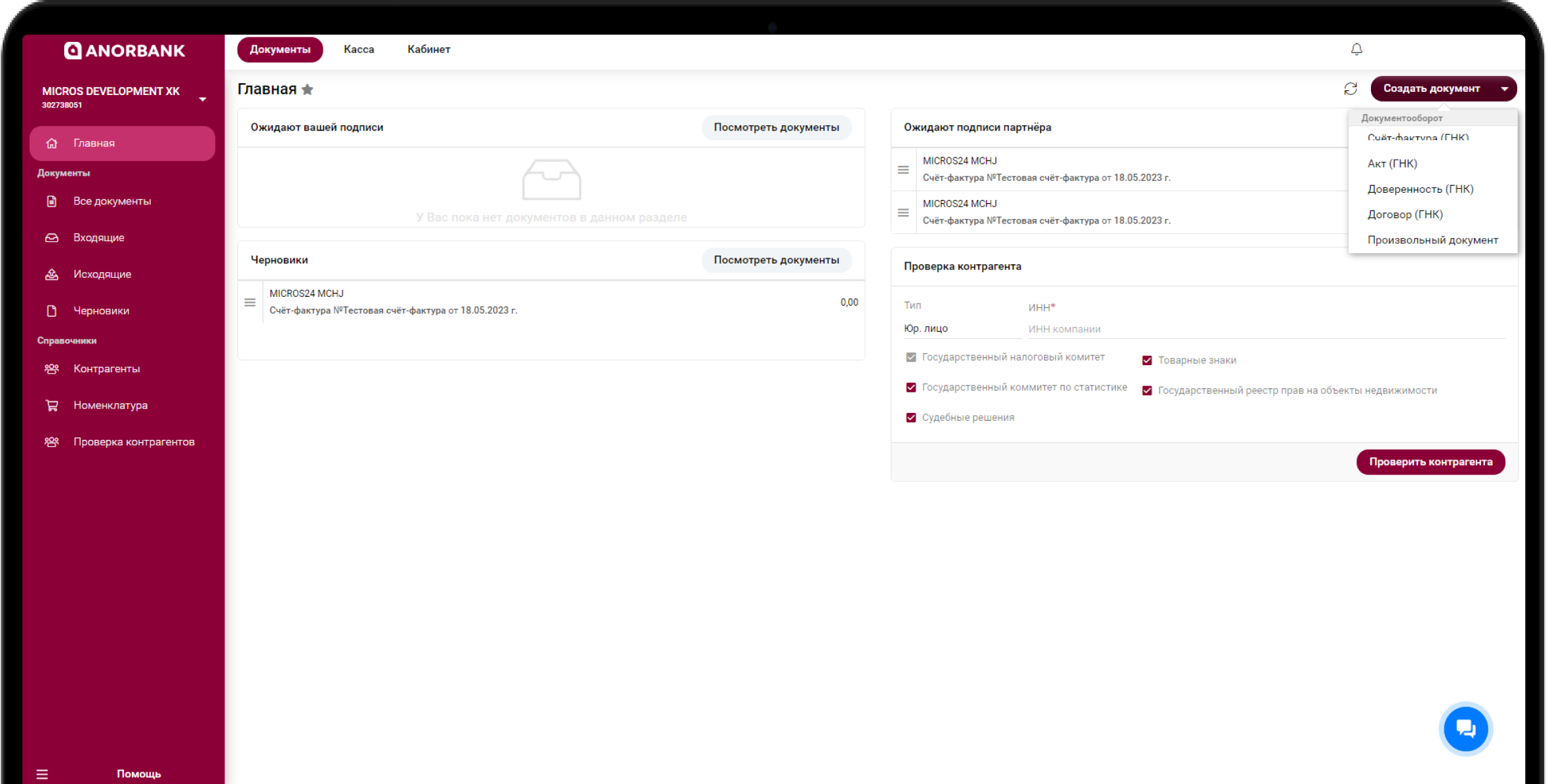Screen dimensions: 1548x784
Task: Uncheck Судебные решения checkbox
Action: [910, 418]
